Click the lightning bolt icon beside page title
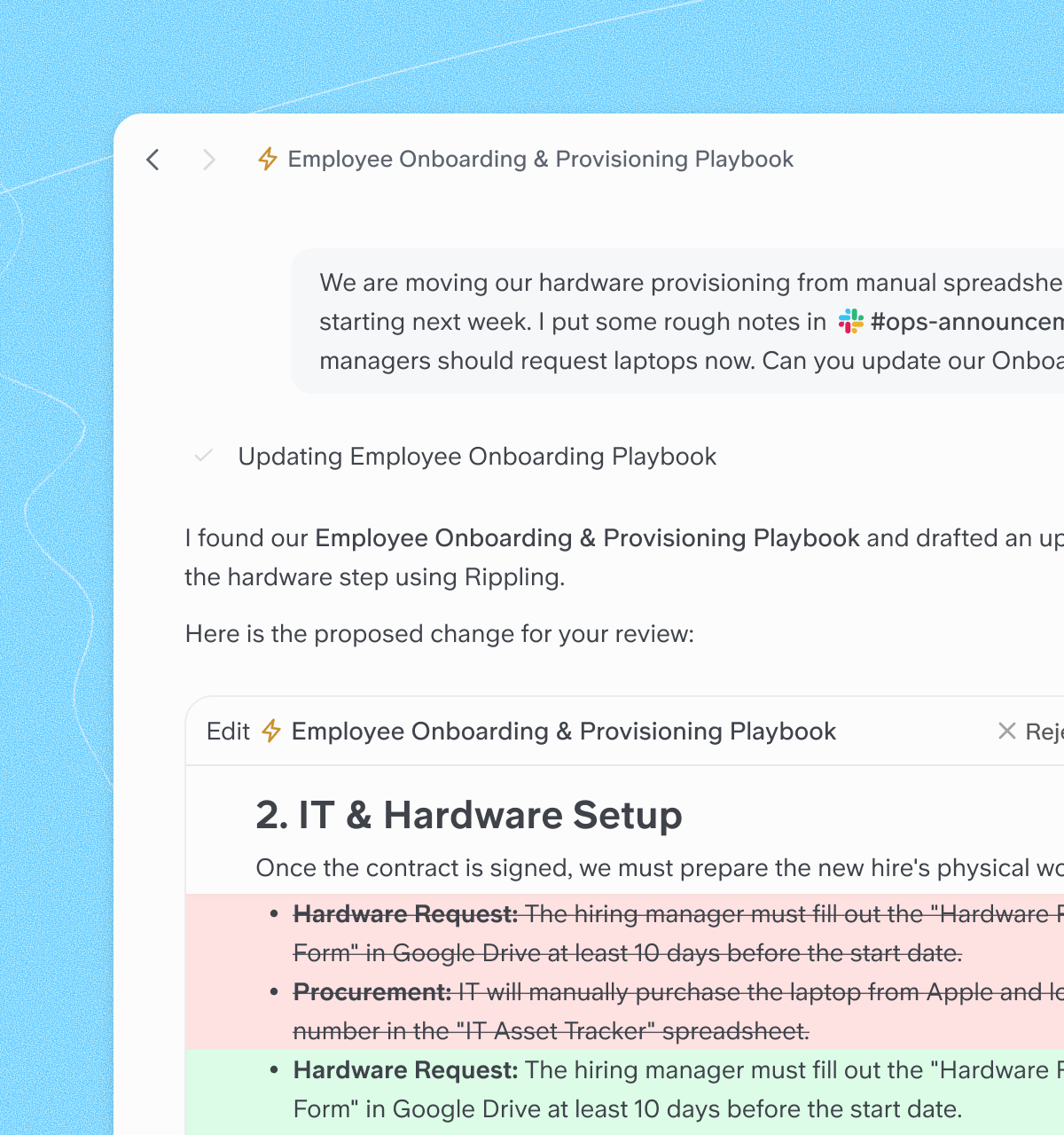Screen dimensions: 1064x1135 point(268,159)
